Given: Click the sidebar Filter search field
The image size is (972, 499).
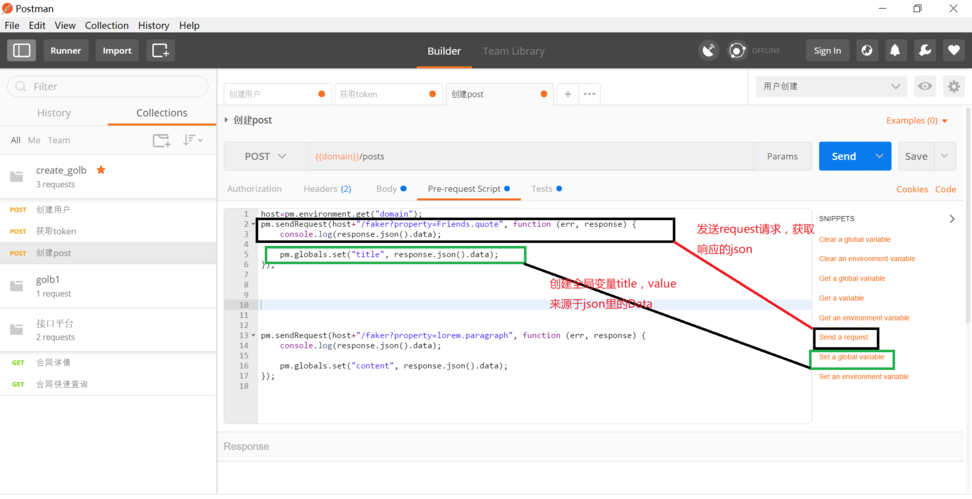Looking at the screenshot, I should pyautogui.click(x=108, y=86).
